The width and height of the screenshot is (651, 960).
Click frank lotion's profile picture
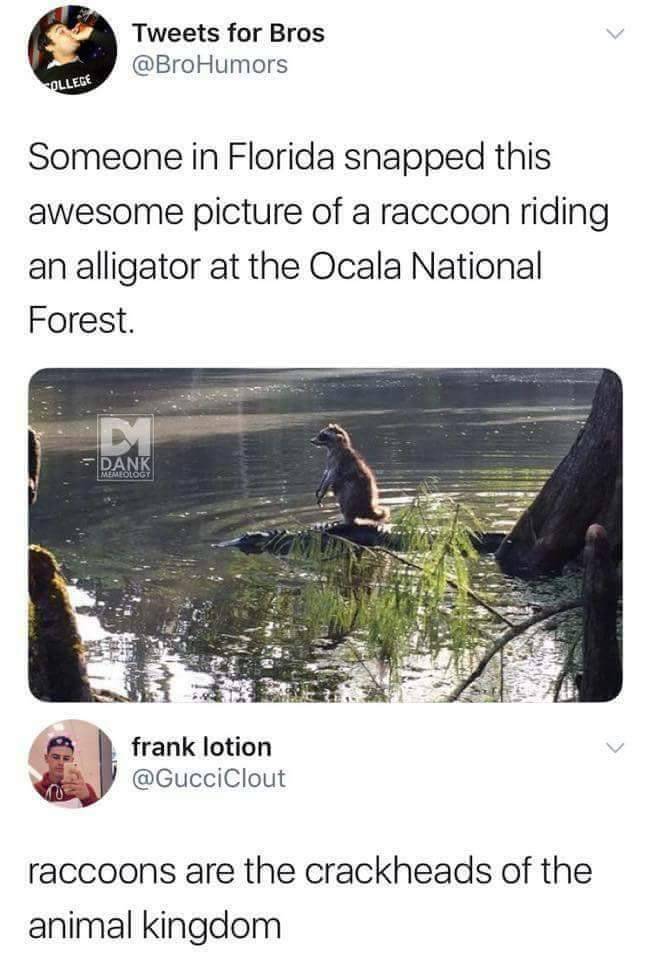(x=71, y=763)
